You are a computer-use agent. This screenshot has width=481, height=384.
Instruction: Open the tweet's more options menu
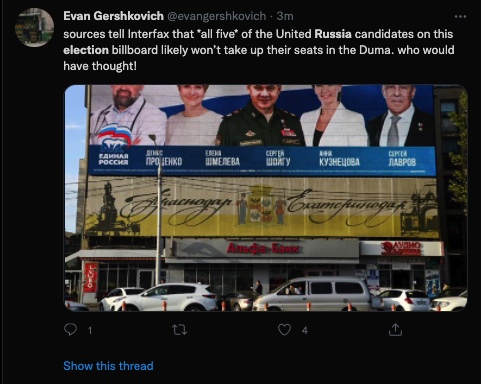pos(460,16)
